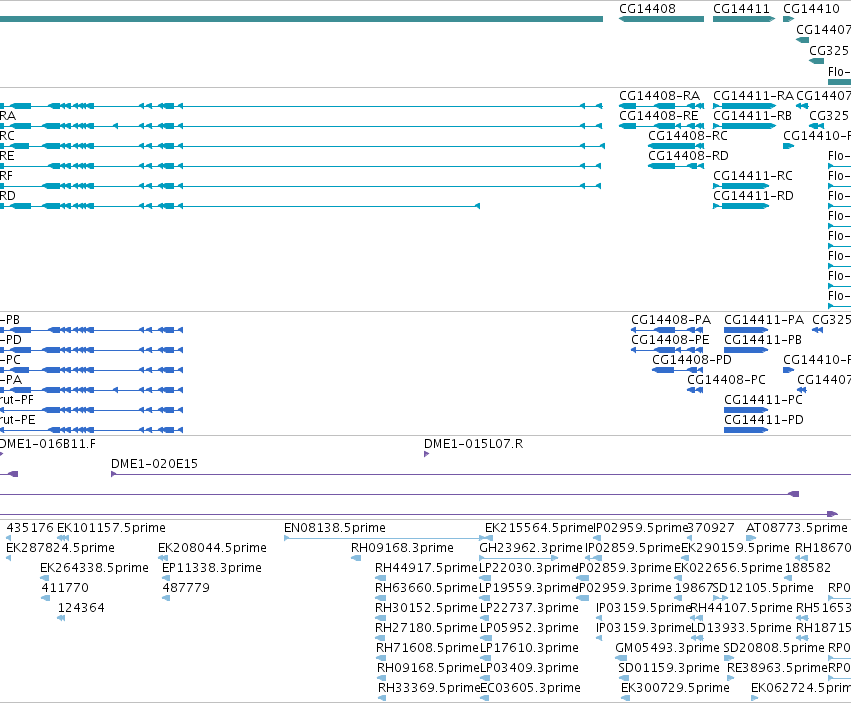Select EST RH44917.5prime
Viewport: 851px width, 703px height.
click(380, 578)
